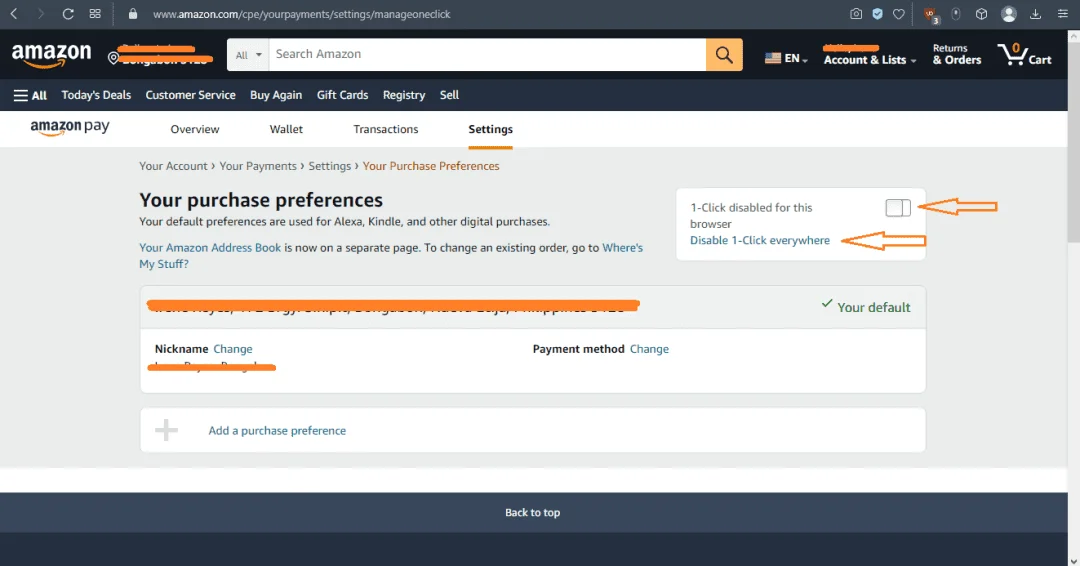The width and height of the screenshot is (1080, 566).
Task: Open the browser snapshot camera icon
Action: click(x=855, y=14)
